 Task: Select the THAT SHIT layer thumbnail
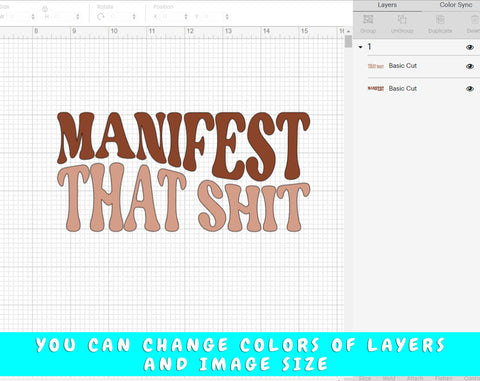point(376,66)
